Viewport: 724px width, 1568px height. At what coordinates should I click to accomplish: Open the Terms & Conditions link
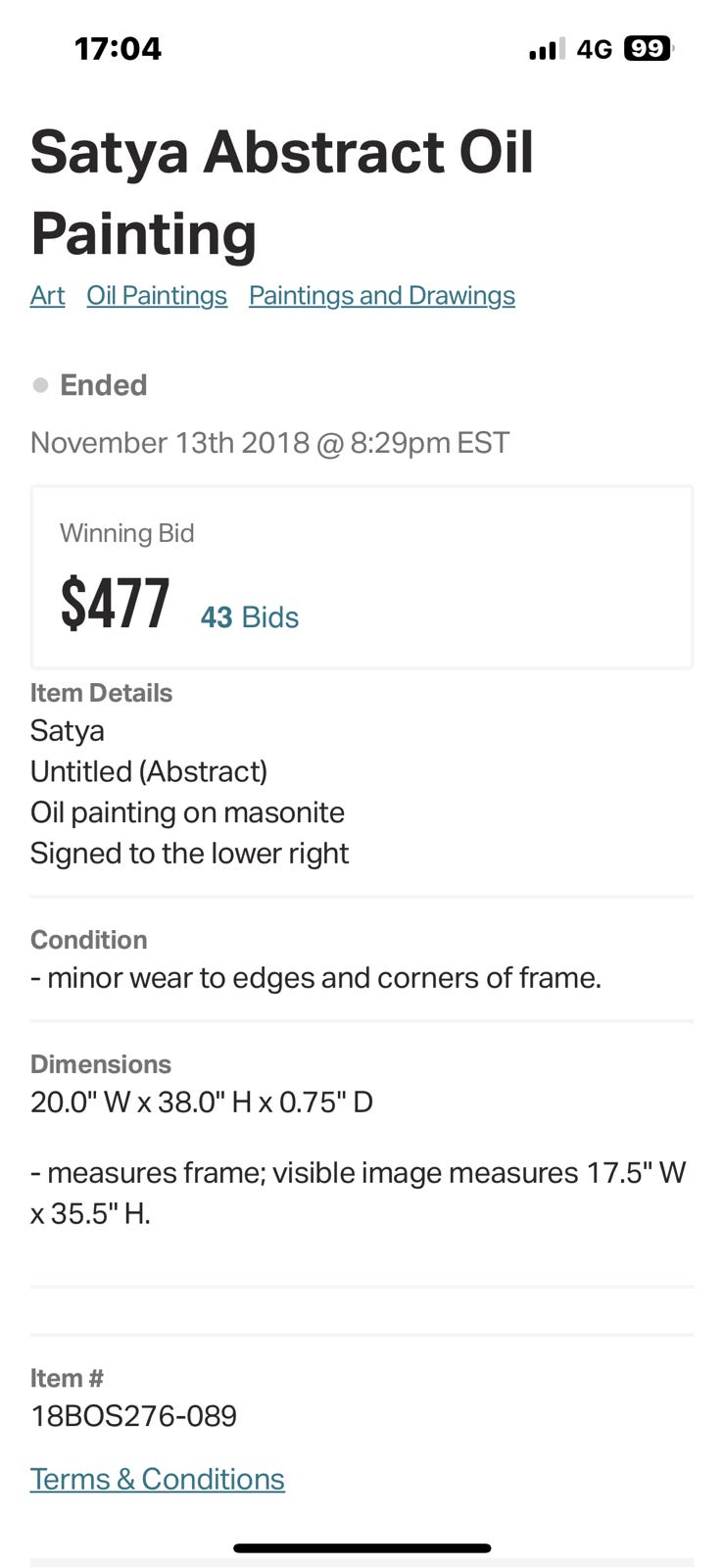tap(157, 1479)
